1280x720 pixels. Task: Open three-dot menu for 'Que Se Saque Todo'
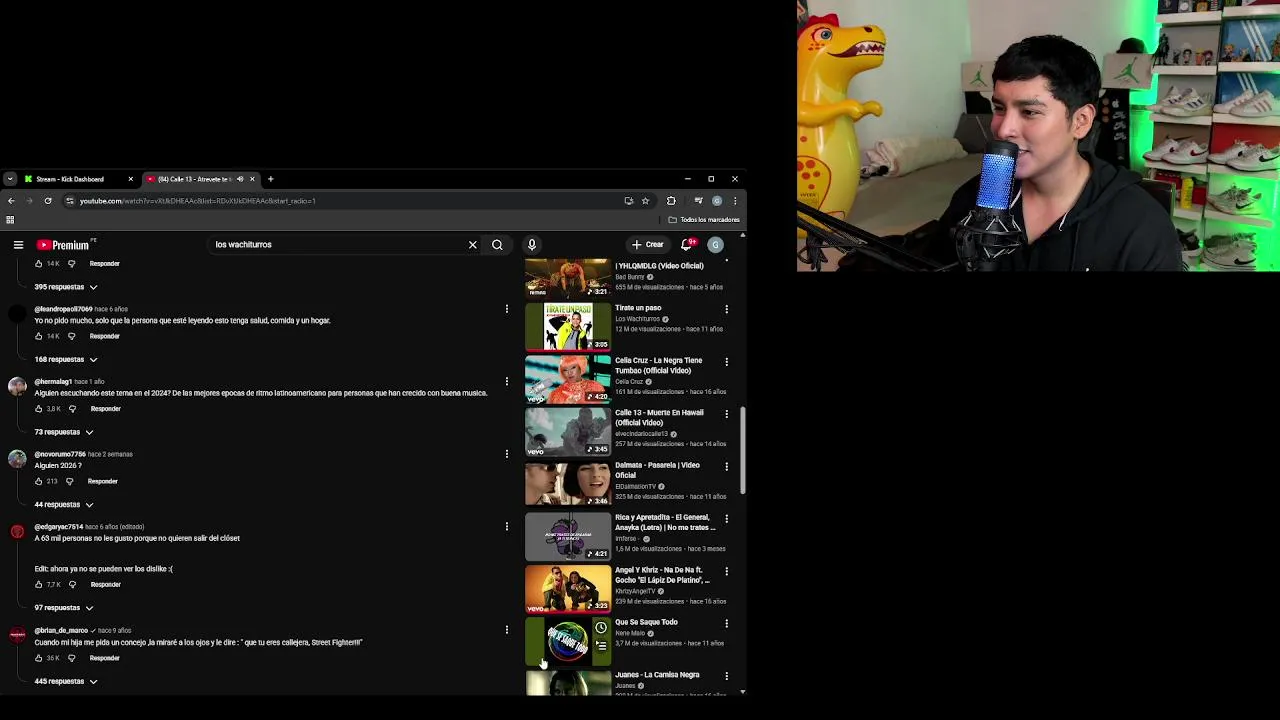tap(727, 623)
